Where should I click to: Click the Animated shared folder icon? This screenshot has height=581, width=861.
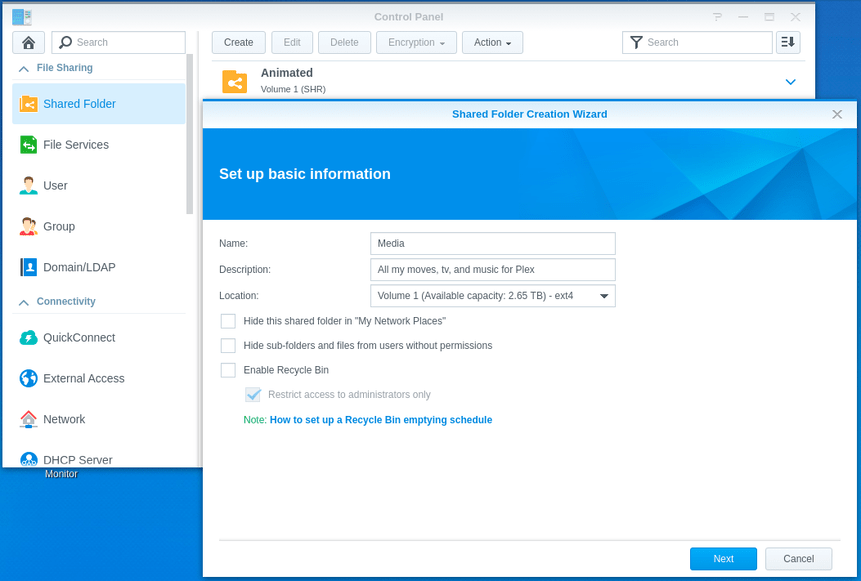pyautogui.click(x=234, y=82)
